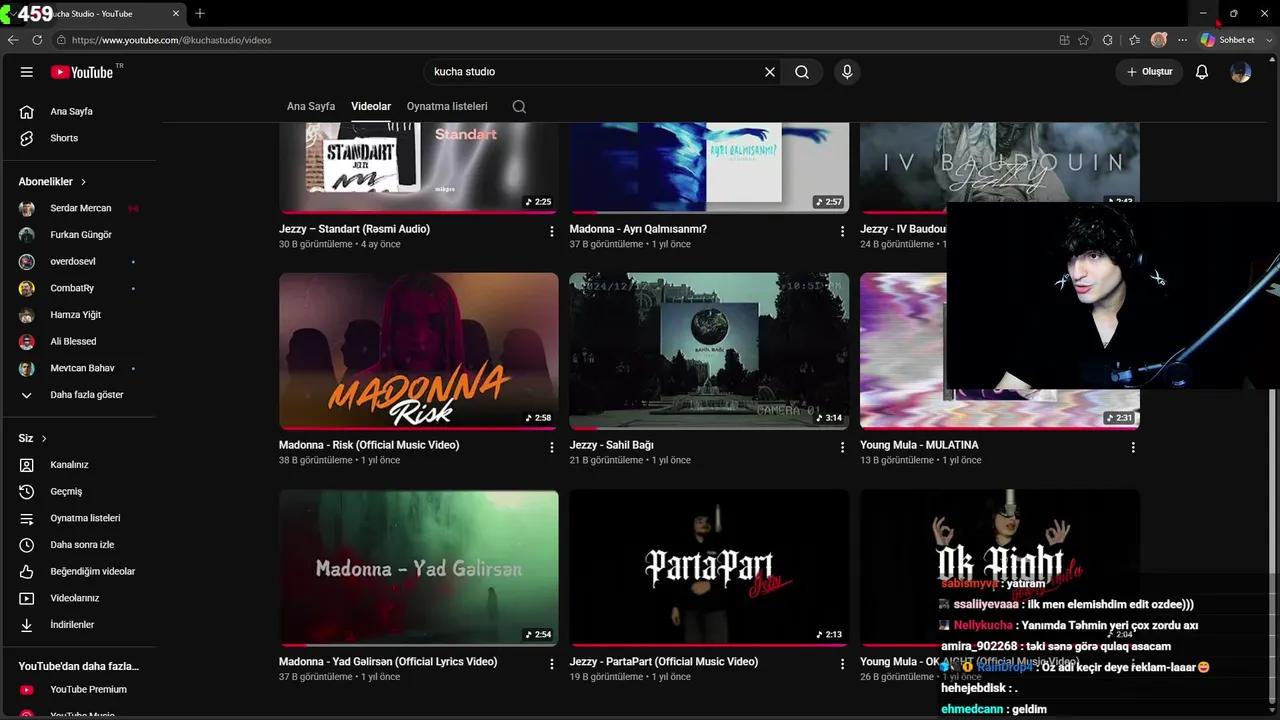Viewport: 1280px width, 720px height.
Task: Close the Kucha Studio - YouTube tab
Action: point(175,13)
